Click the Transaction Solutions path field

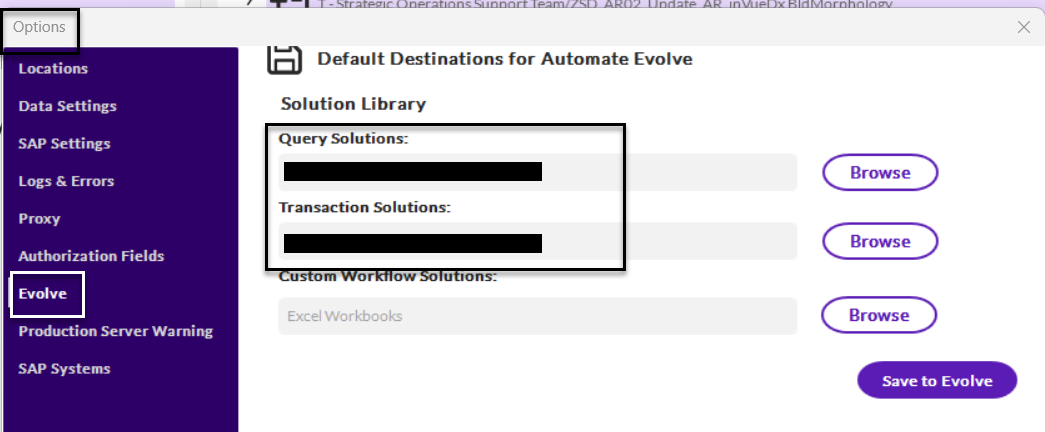click(538, 241)
